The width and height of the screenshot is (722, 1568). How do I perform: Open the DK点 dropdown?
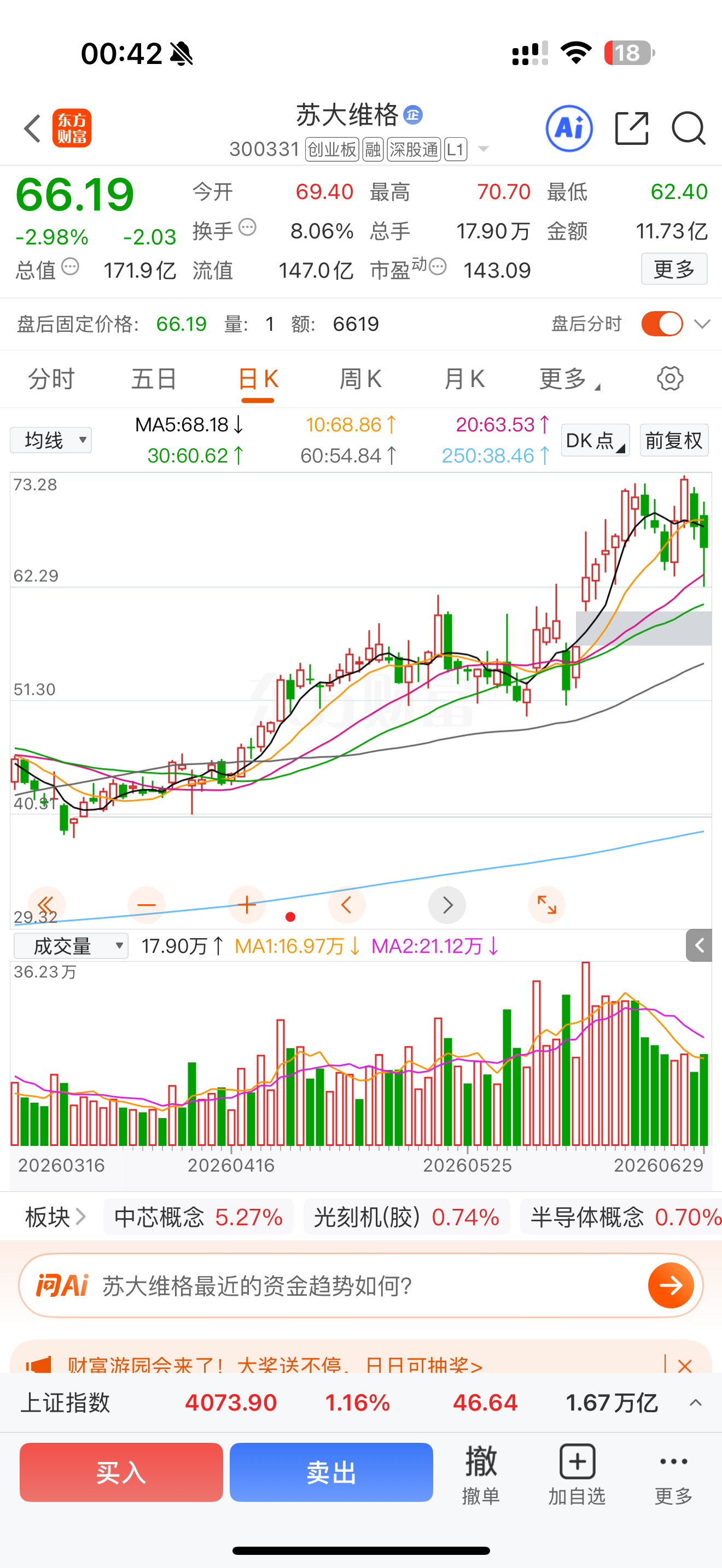595,440
